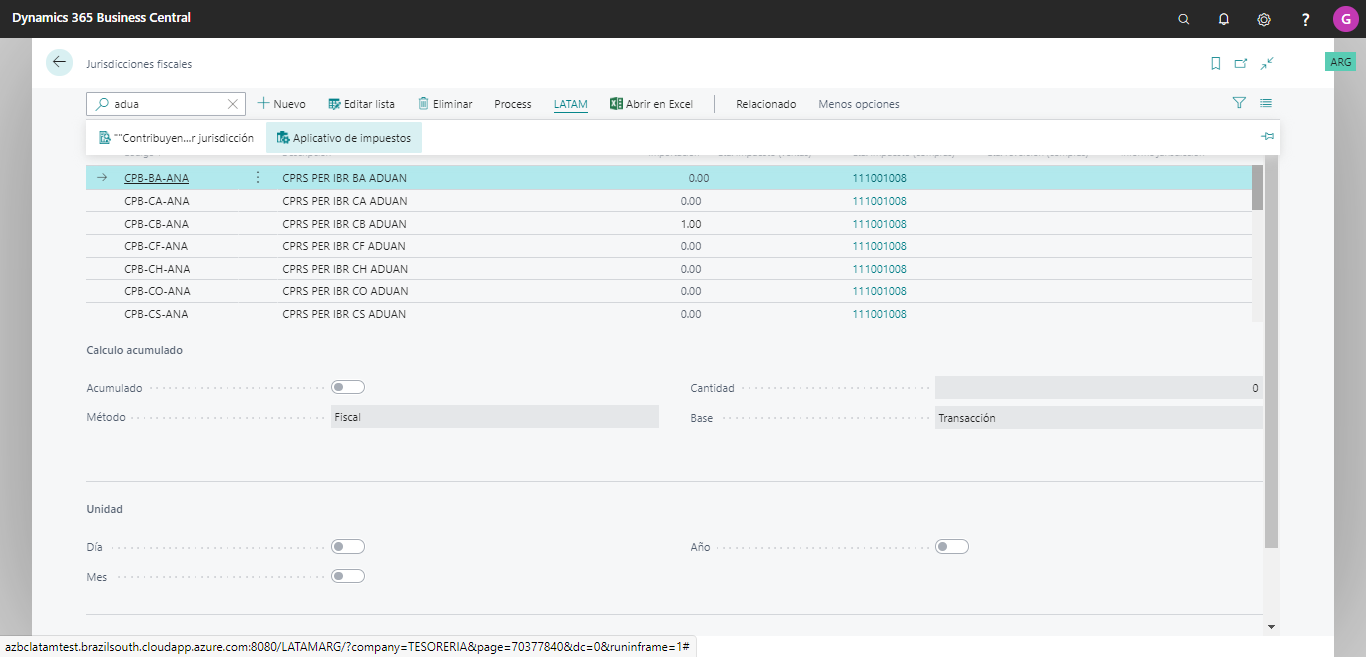Clear the search box text
The width and height of the screenshot is (1366, 657).
tap(233, 104)
